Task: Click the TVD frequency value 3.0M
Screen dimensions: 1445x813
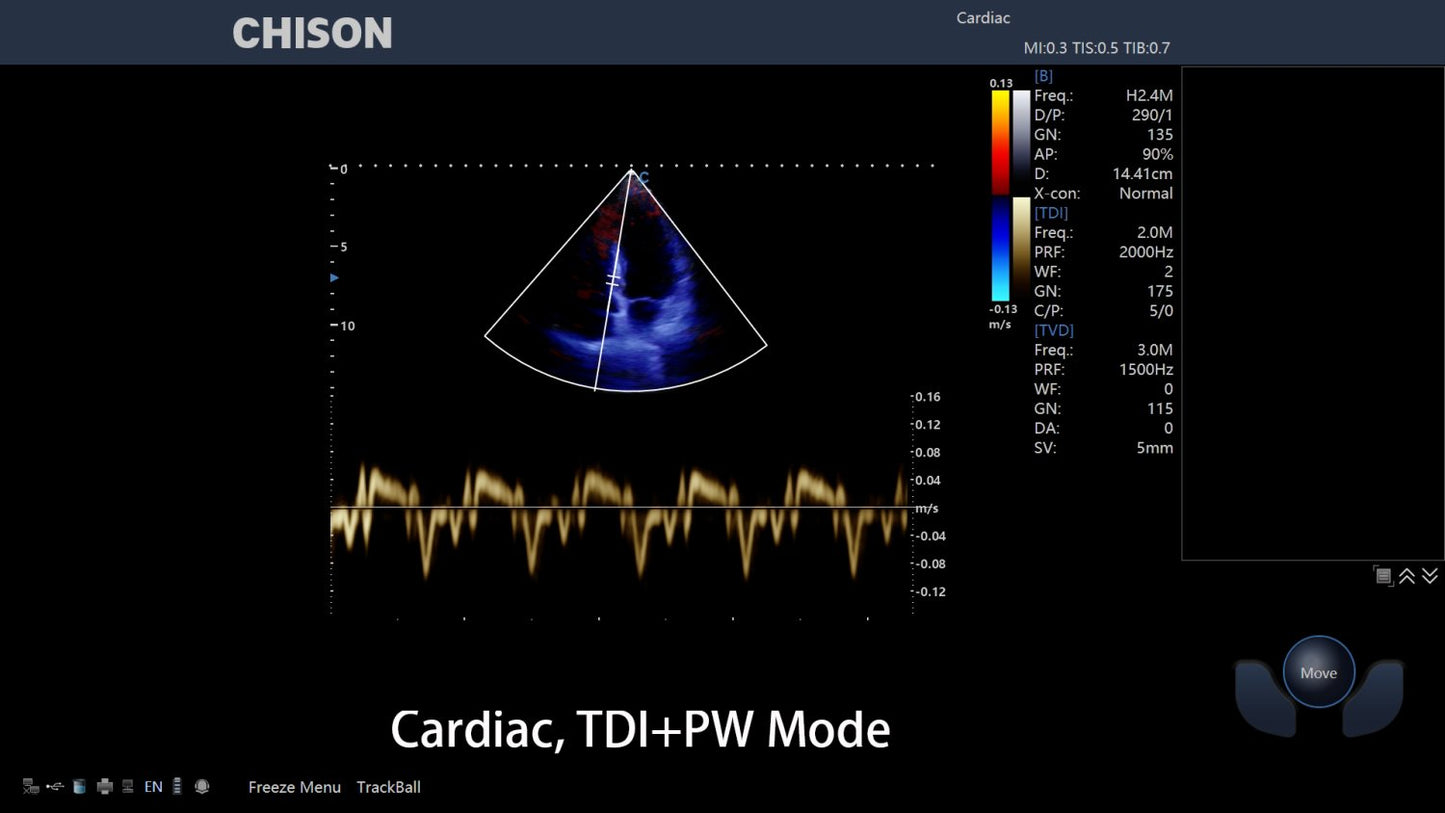Action: pos(1155,350)
